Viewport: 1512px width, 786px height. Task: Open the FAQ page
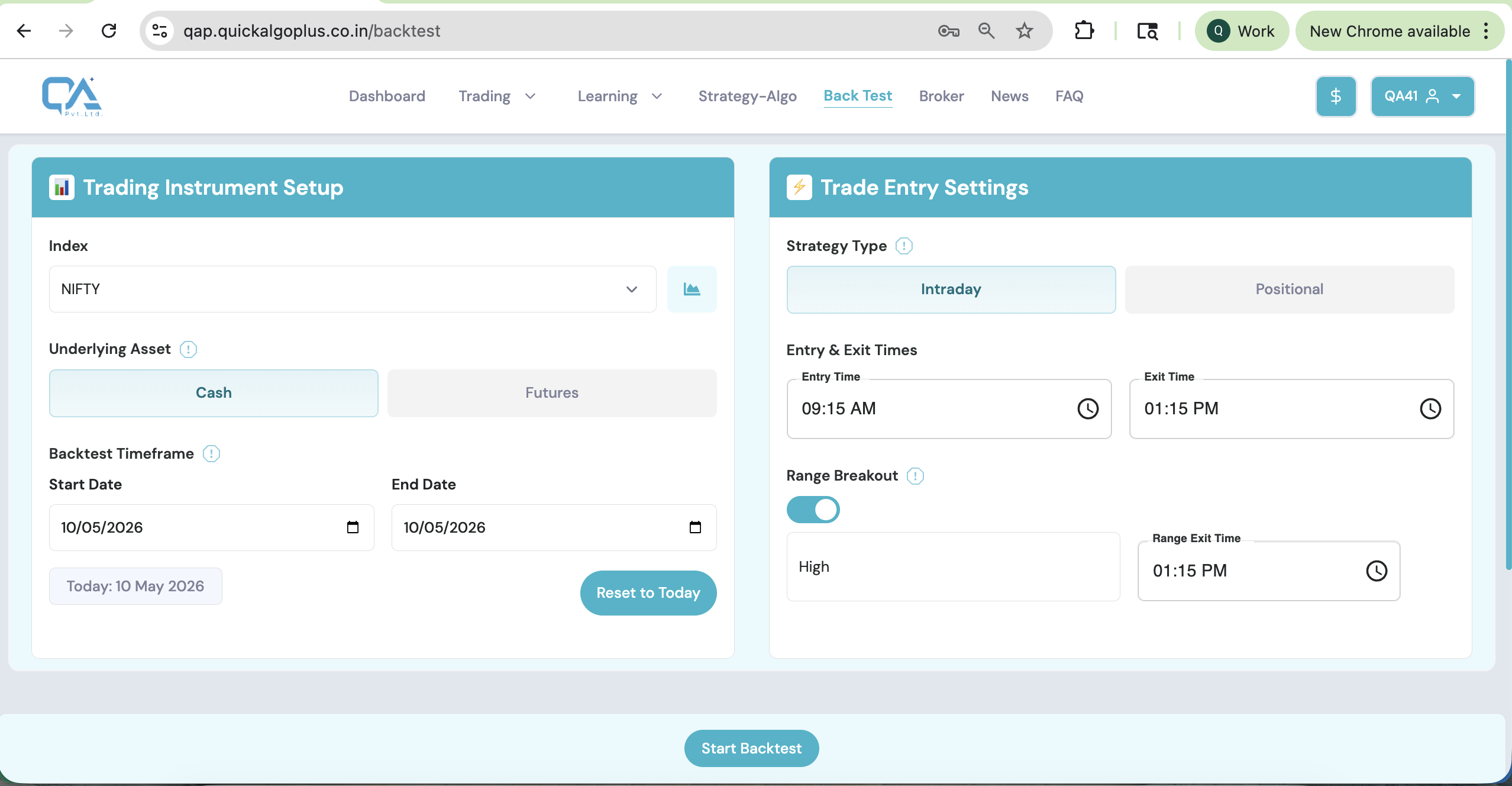coord(1069,96)
